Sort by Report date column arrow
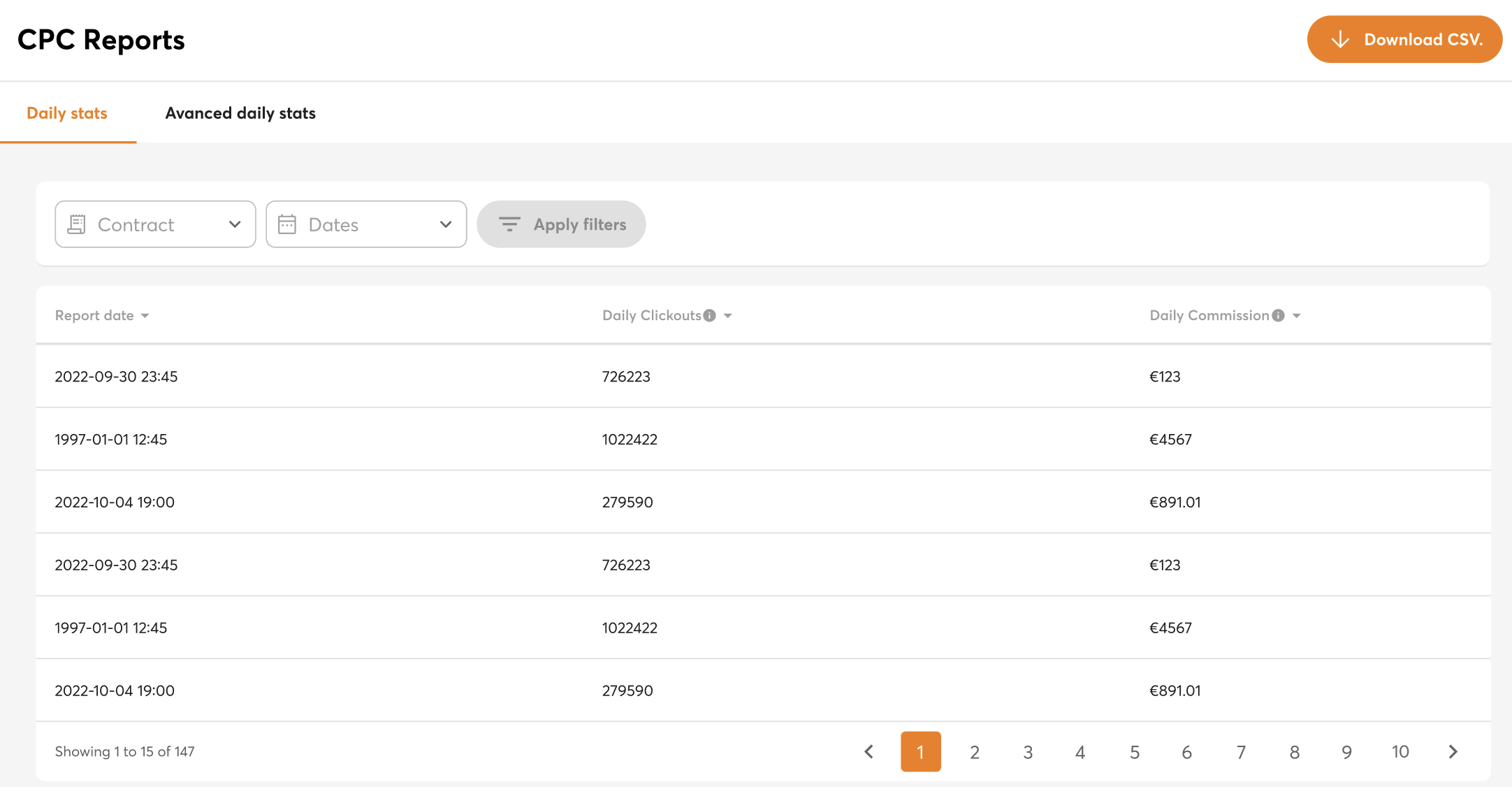1512x787 pixels. click(x=145, y=316)
